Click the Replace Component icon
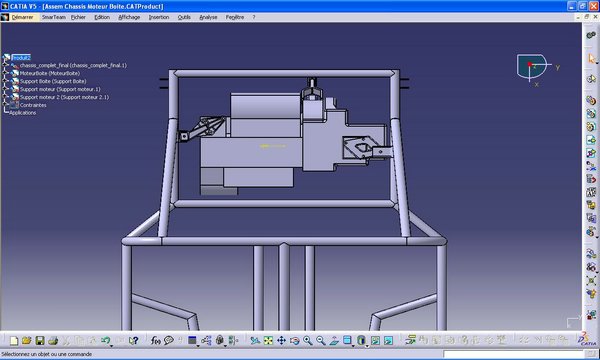The height and width of the screenshot is (360, 600). (x=591, y=166)
